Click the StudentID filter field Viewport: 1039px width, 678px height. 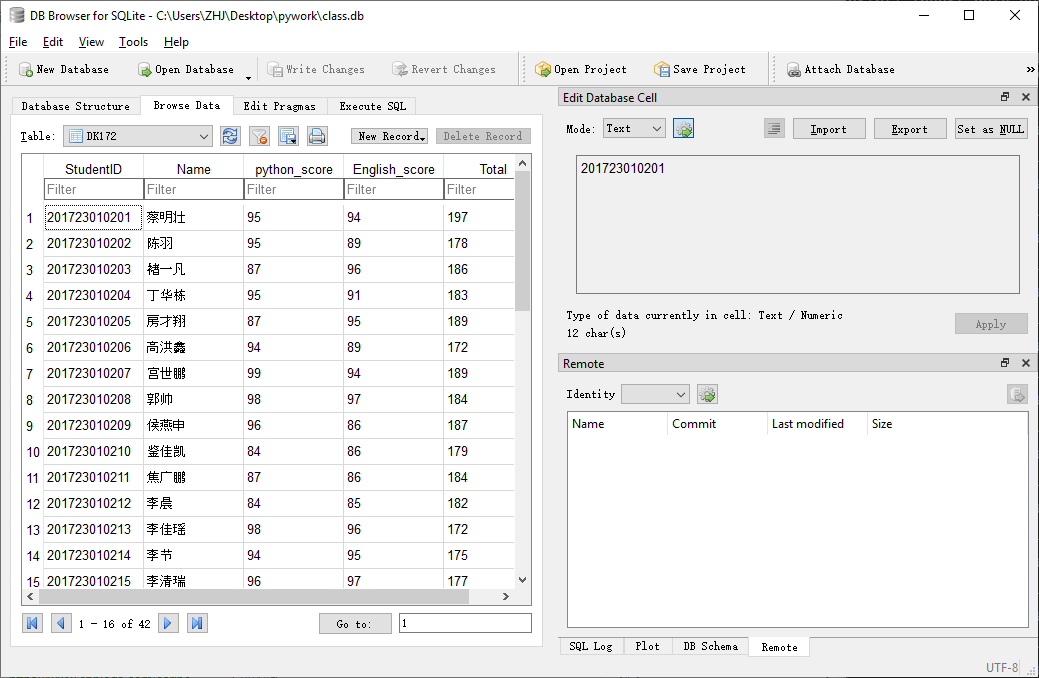point(93,189)
